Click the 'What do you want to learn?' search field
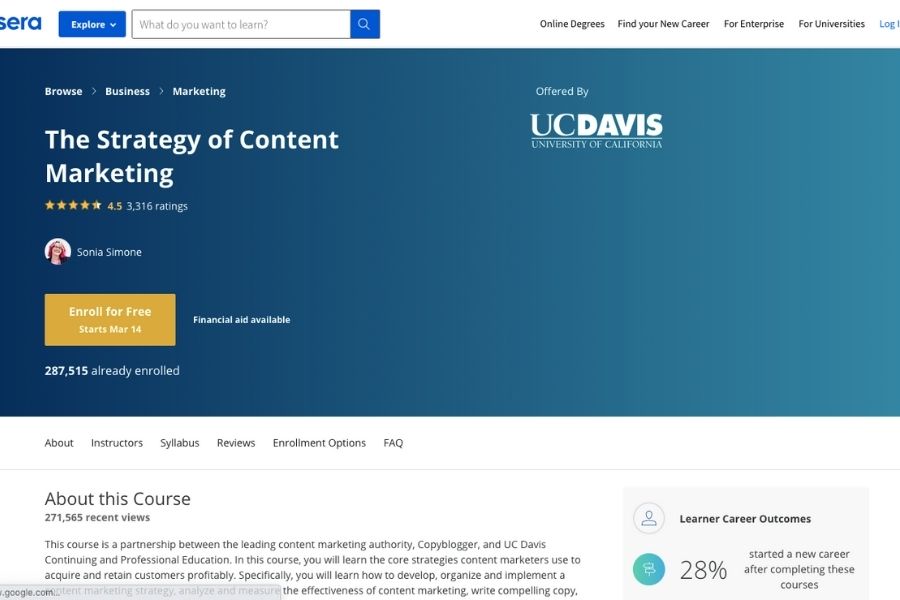The image size is (900, 600). [241, 24]
